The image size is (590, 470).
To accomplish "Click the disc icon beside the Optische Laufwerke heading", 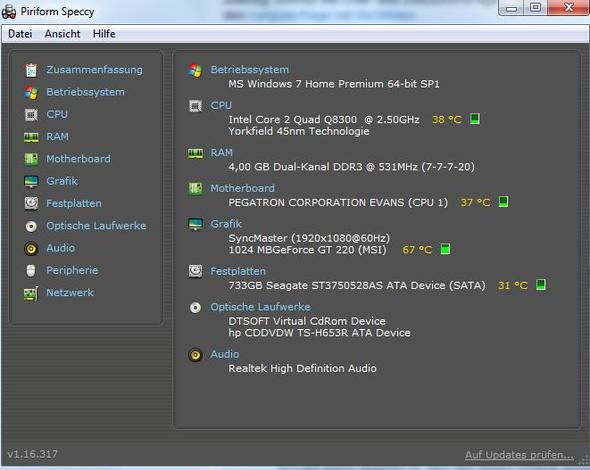I will click(195, 307).
